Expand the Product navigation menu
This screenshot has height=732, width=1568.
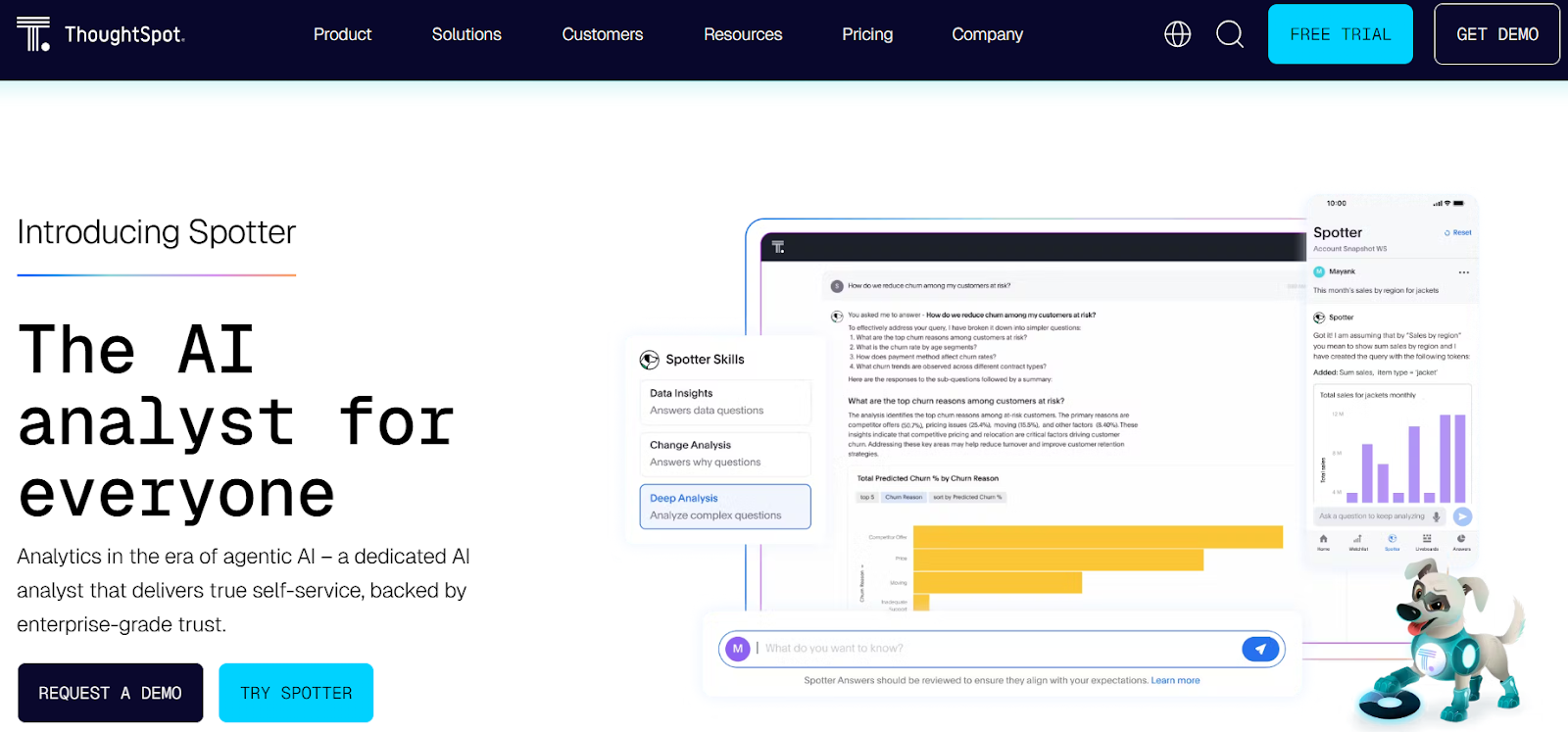coord(342,34)
